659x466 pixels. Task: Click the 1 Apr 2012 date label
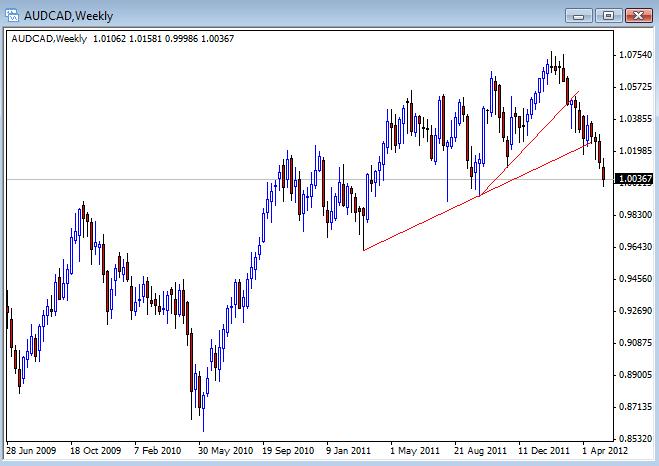[605, 451]
